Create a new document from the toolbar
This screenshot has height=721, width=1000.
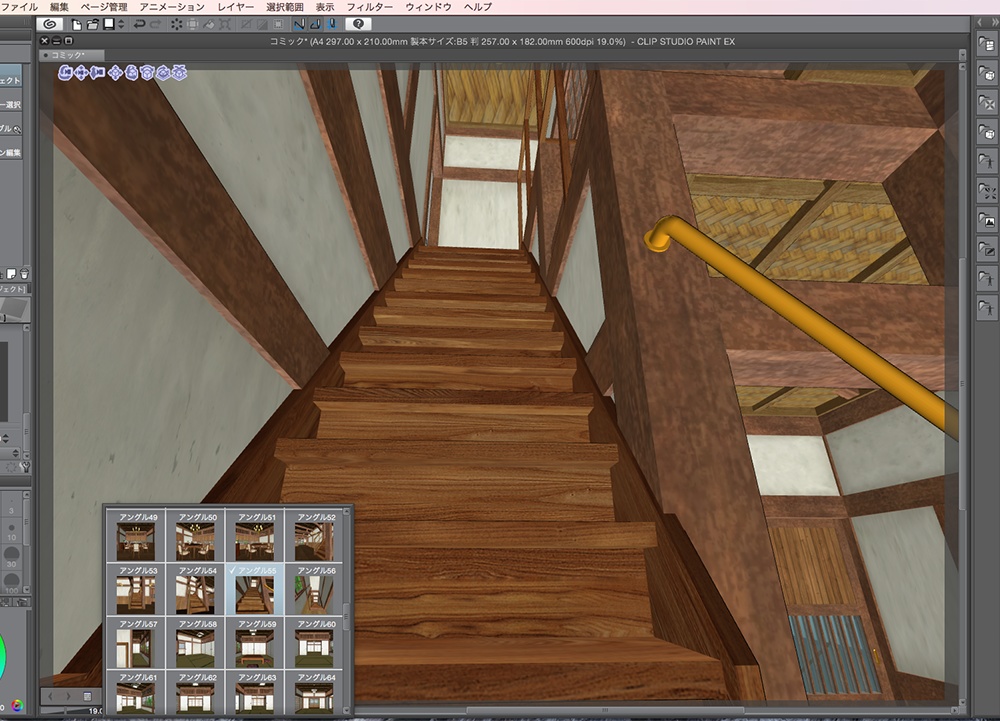pos(77,24)
